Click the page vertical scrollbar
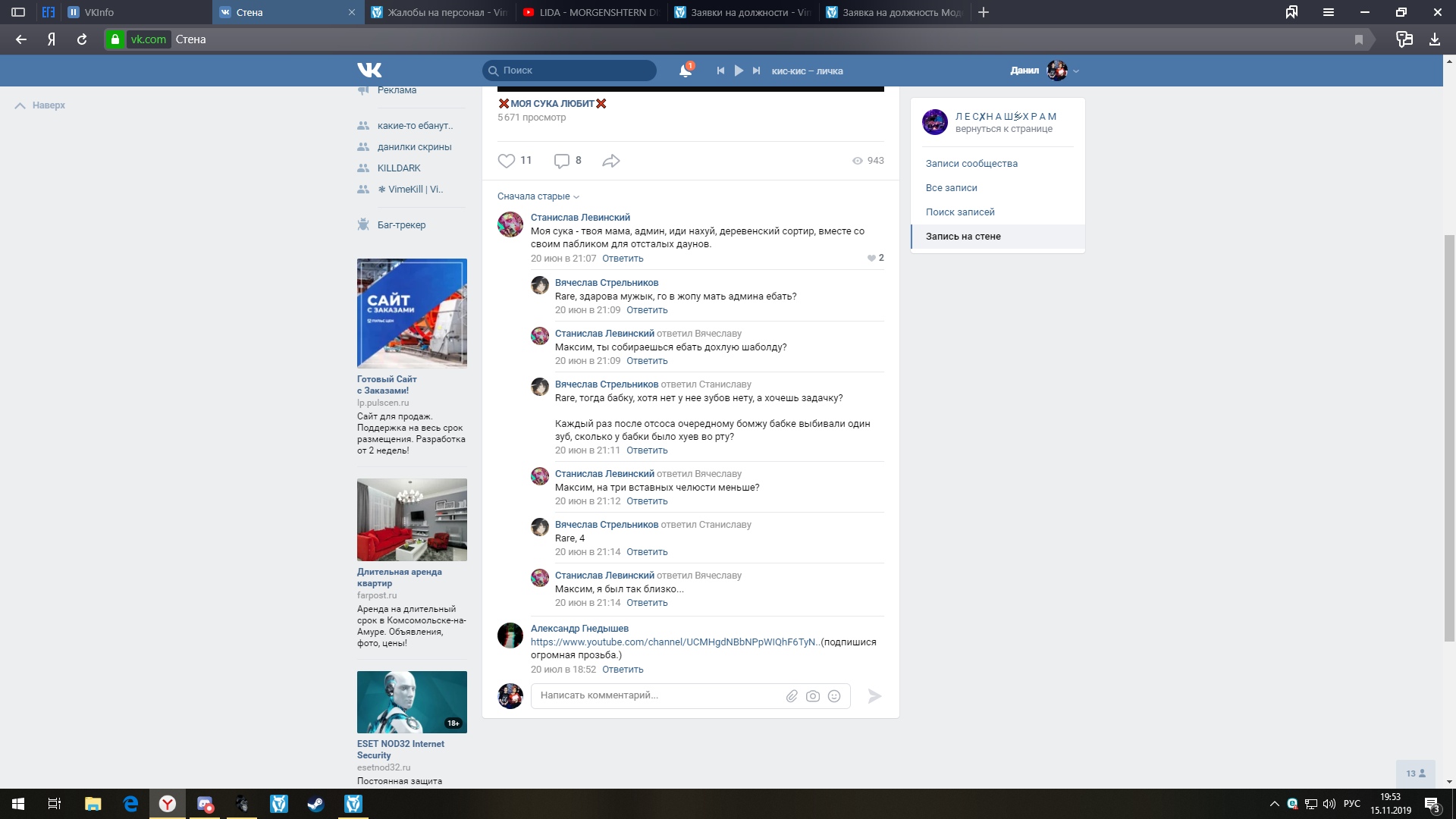Viewport: 1456px width, 819px height. pyautogui.click(x=1449, y=438)
